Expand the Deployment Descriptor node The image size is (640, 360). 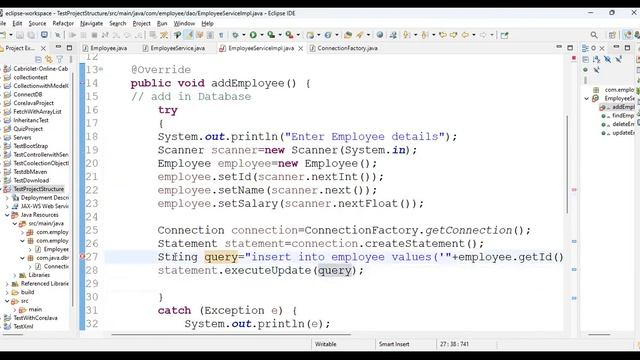pos(7,198)
